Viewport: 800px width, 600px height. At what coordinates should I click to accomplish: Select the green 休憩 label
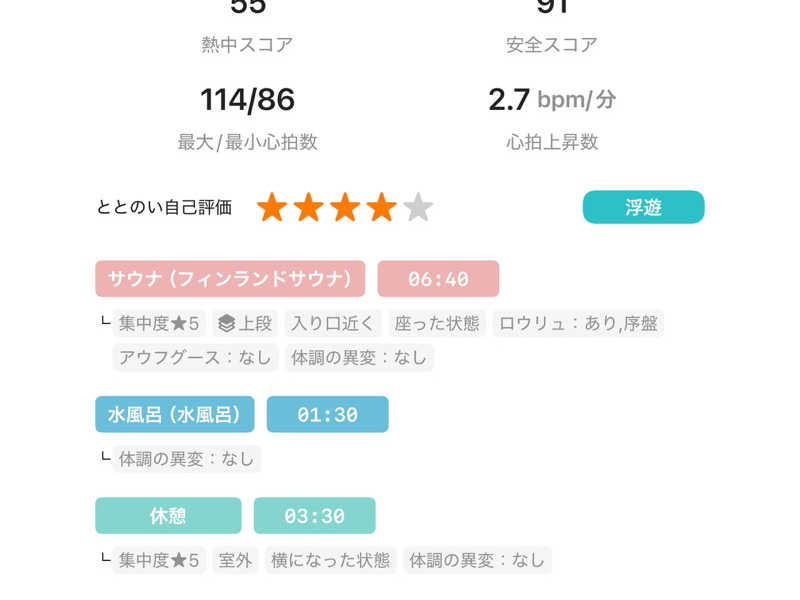(x=168, y=516)
